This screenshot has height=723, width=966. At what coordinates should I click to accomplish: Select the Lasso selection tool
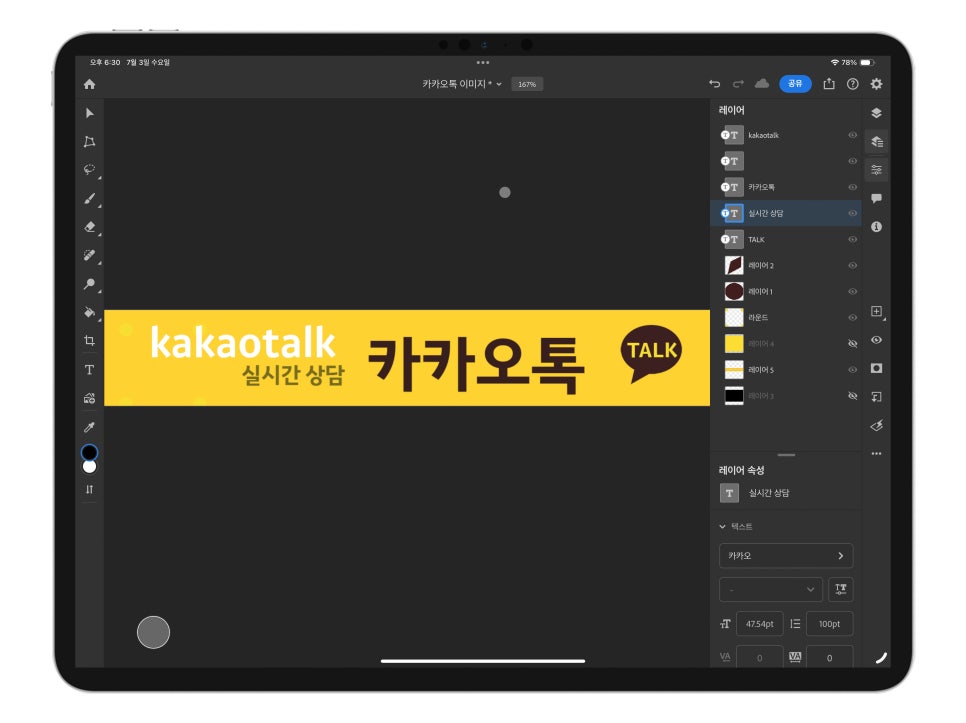pos(89,169)
